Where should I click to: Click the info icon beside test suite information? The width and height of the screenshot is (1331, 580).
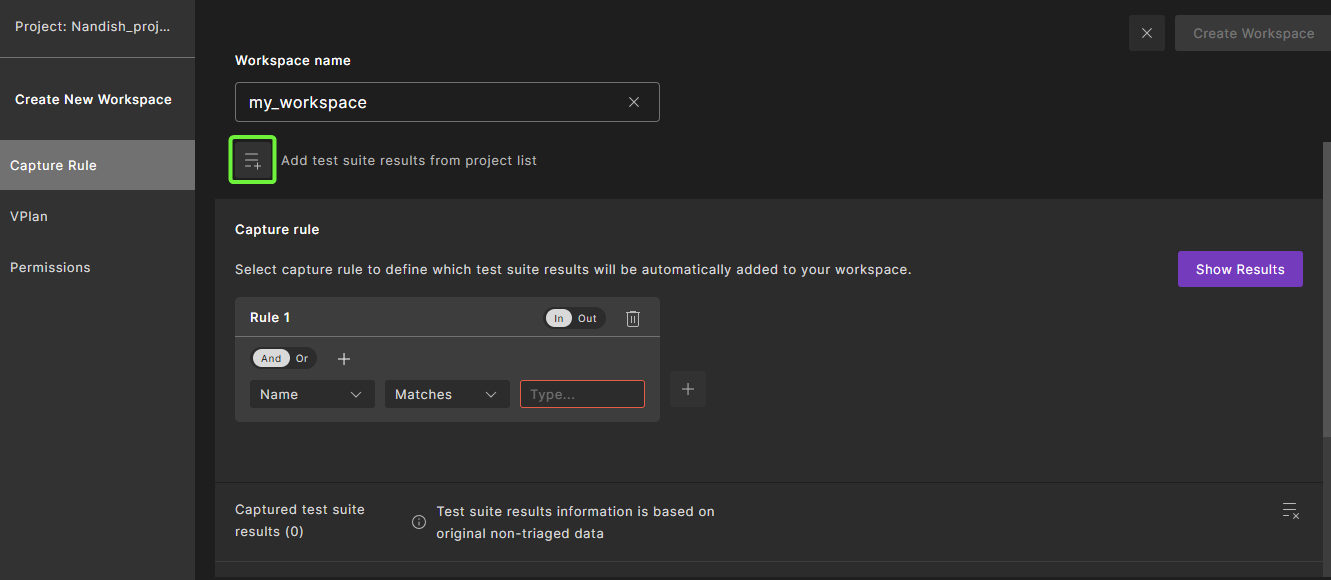click(419, 522)
